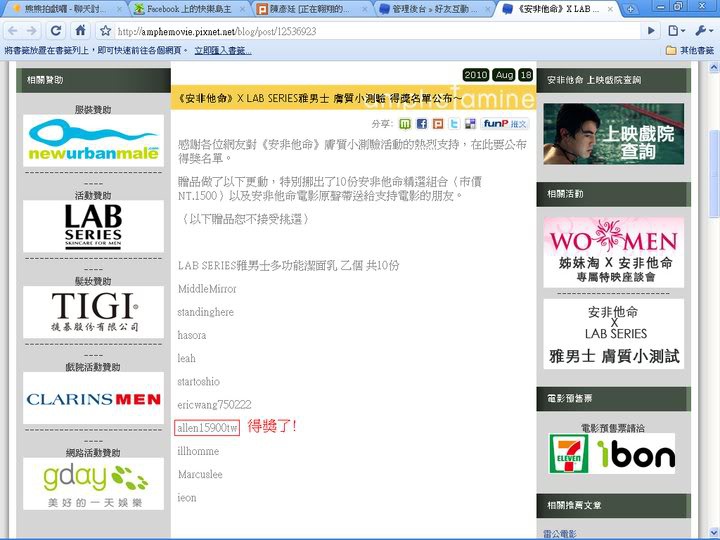Open the page menu icon
This screenshot has width=720, height=540.
pyautogui.click(x=676, y=31)
